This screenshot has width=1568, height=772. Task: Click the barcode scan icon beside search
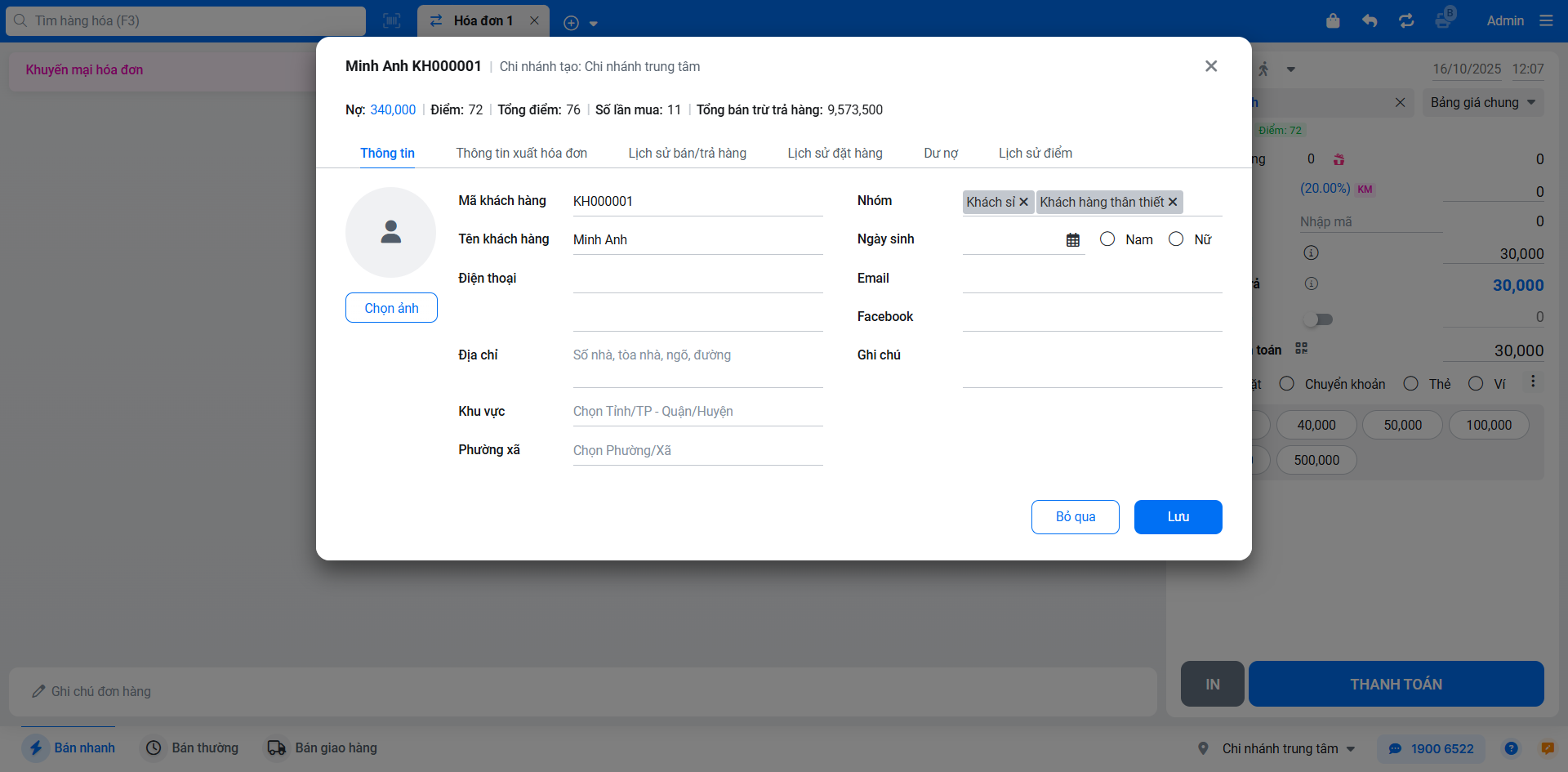392,21
